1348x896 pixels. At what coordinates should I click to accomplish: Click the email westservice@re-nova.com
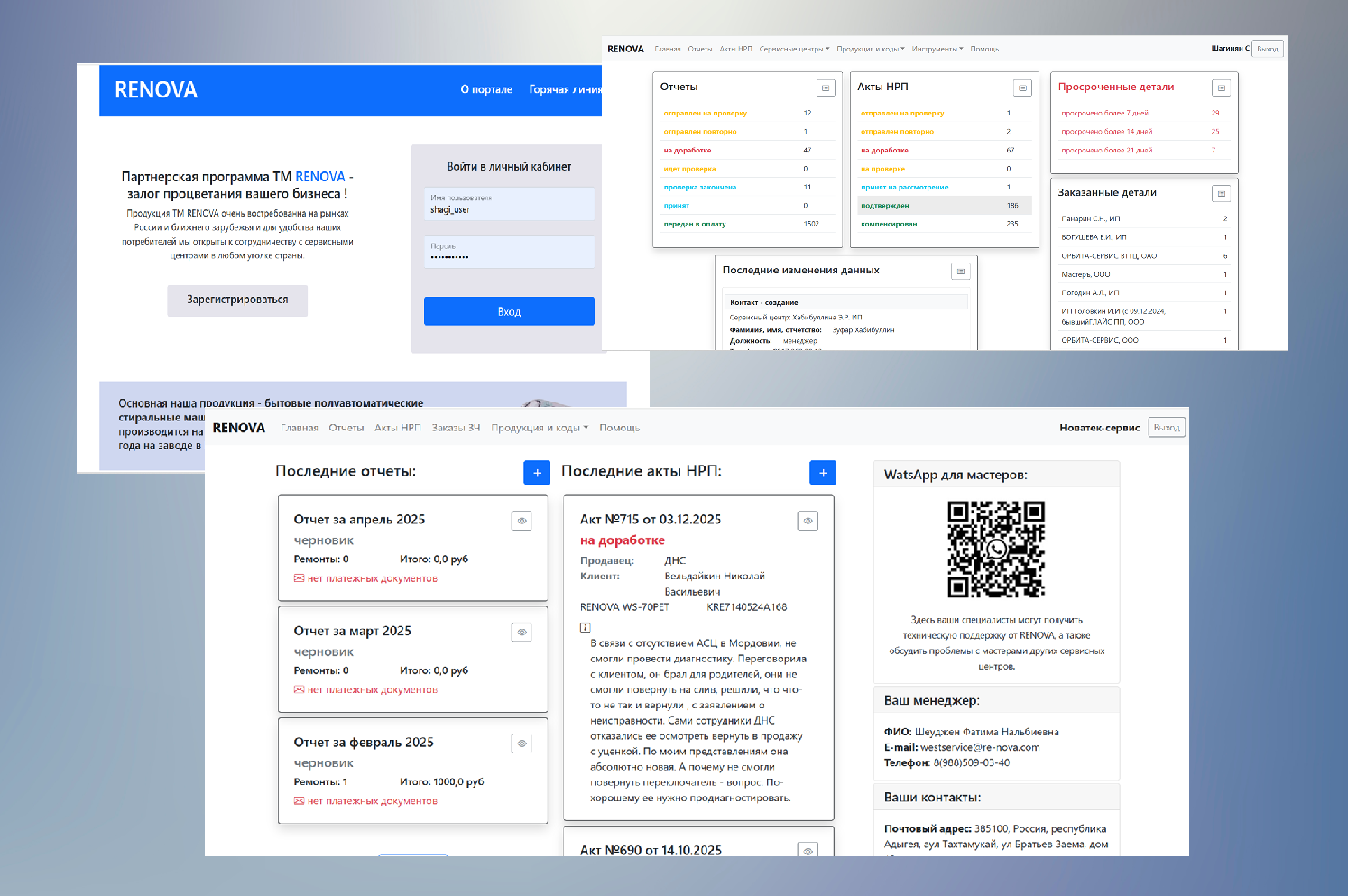click(980, 748)
